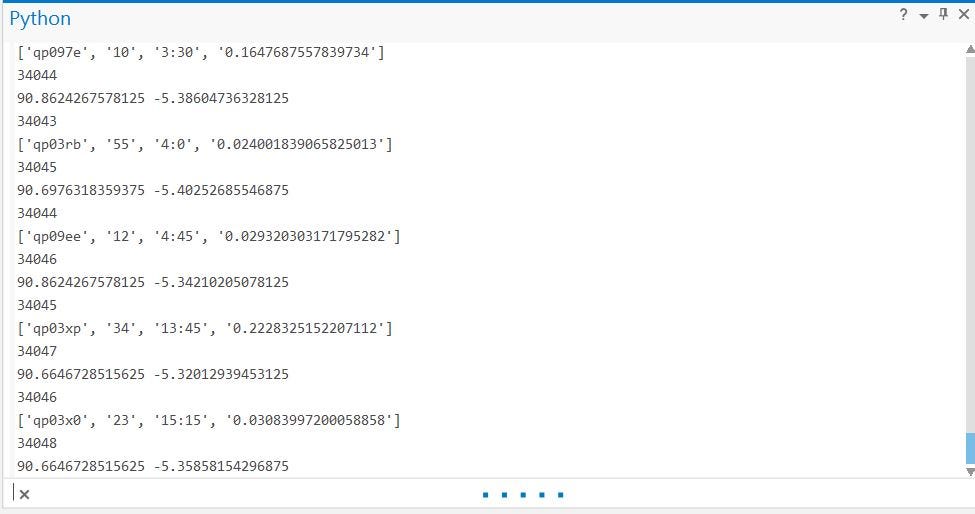Click the scrollbar up arrow
Viewport: 975px width, 514px height.
pyautogui.click(x=970, y=49)
